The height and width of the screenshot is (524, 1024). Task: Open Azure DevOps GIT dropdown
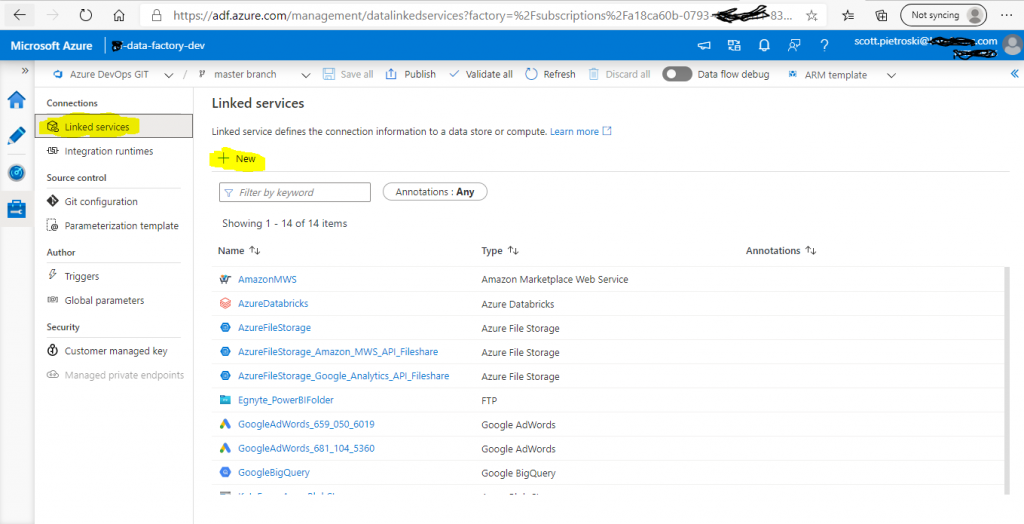pyautogui.click(x=113, y=74)
